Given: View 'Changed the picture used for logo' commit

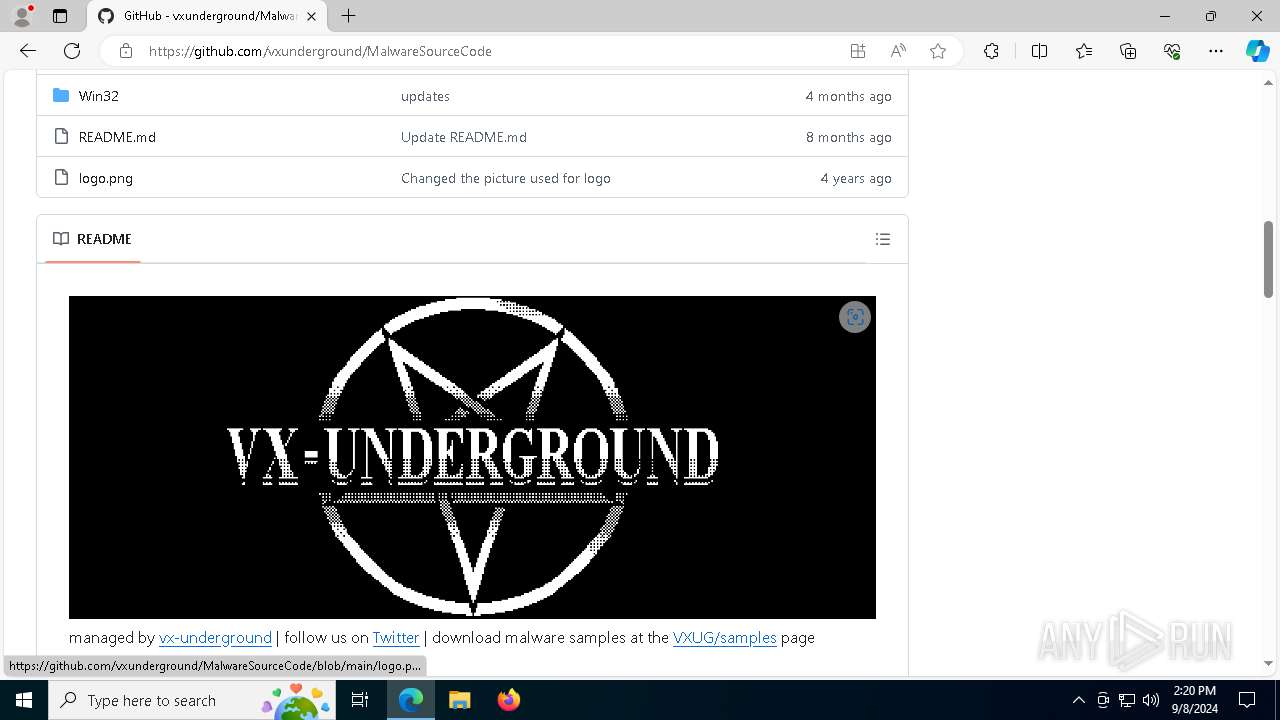Looking at the screenshot, I should click(506, 178).
